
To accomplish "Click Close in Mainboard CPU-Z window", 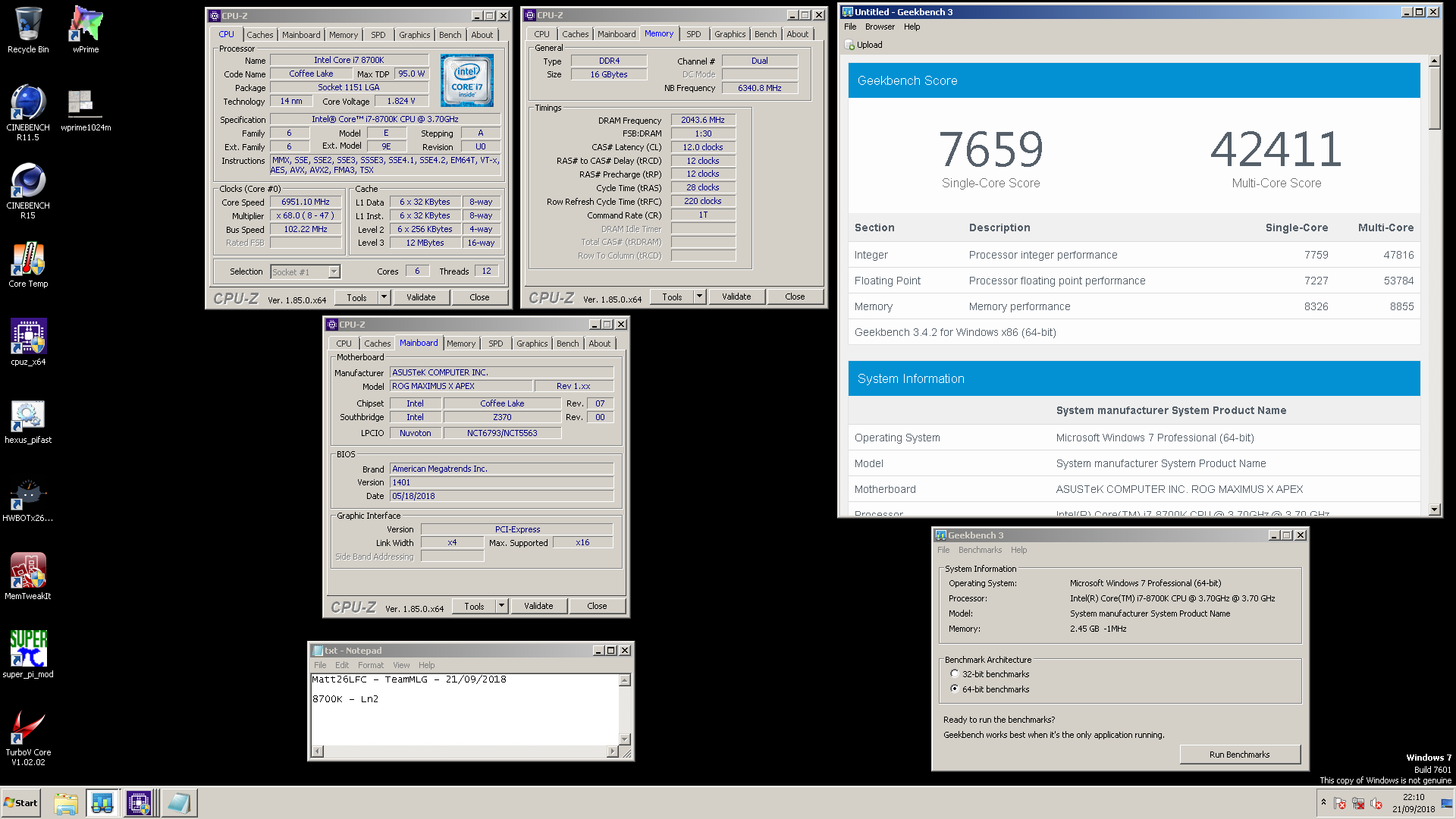I will (x=597, y=606).
